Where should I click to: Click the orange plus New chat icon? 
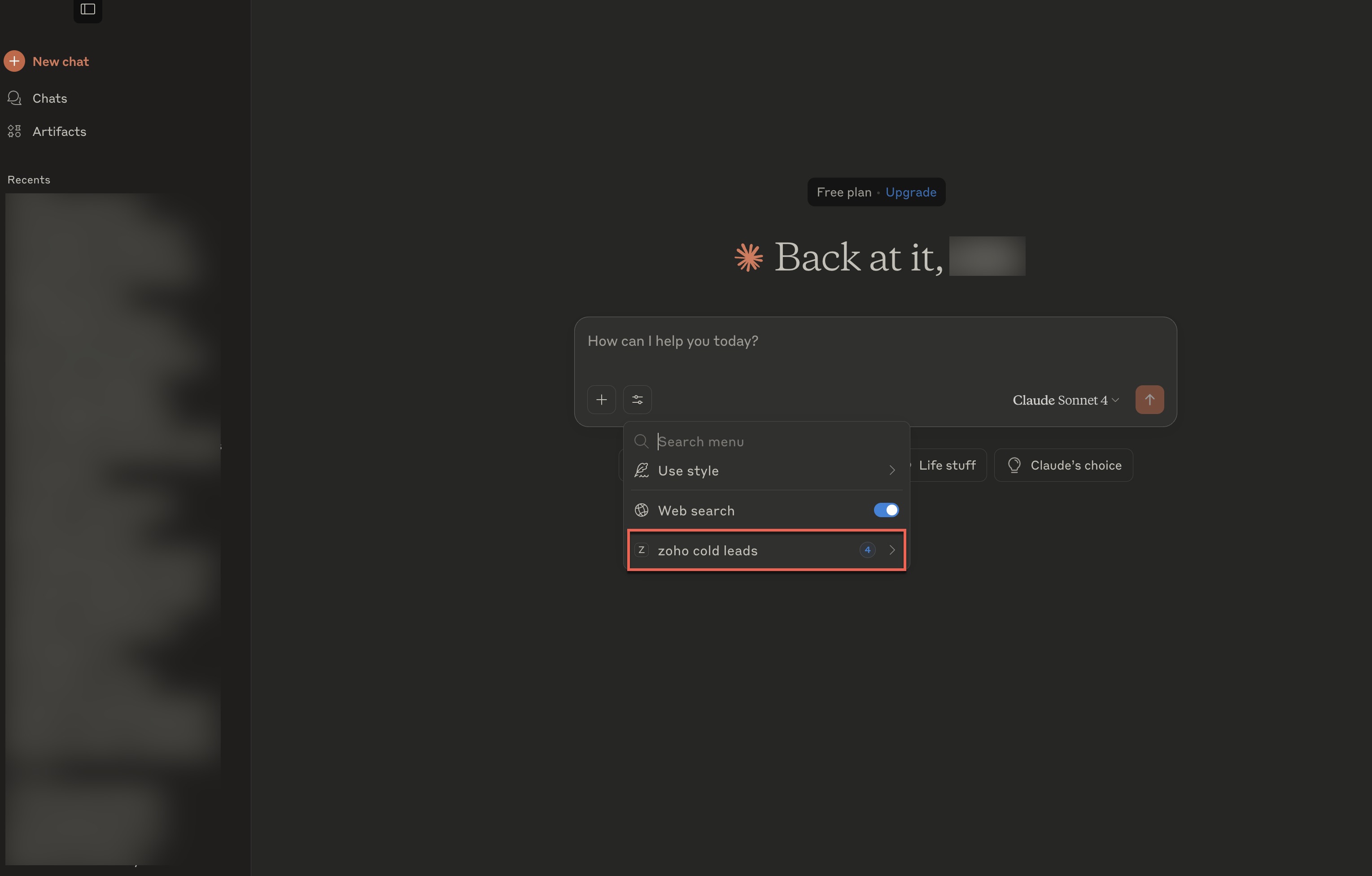point(14,61)
